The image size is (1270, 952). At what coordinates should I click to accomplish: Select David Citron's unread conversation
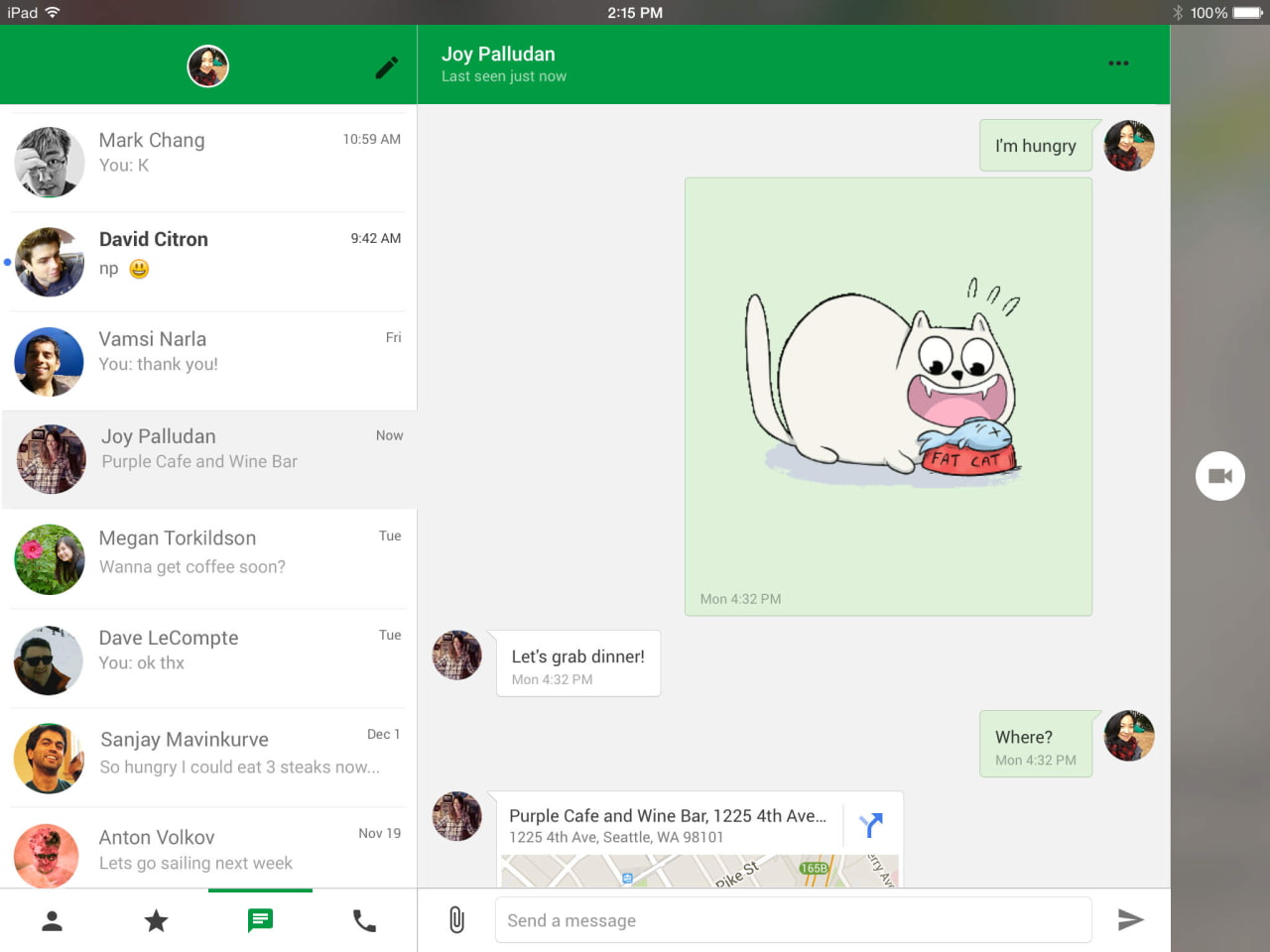pos(208,261)
